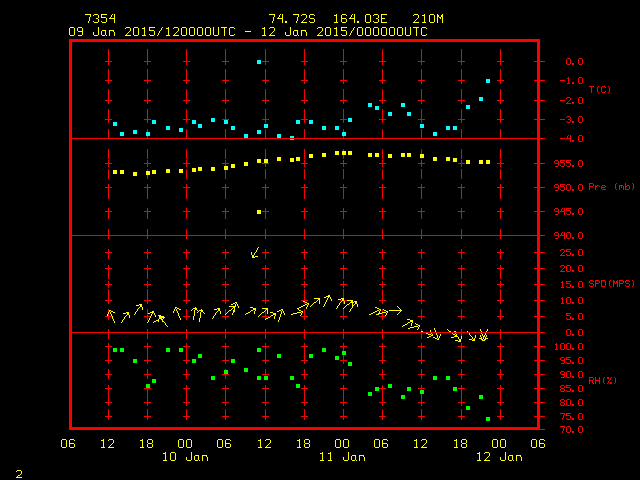Click the 12 Jan date label
The height and width of the screenshot is (480, 640).
tap(499, 457)
